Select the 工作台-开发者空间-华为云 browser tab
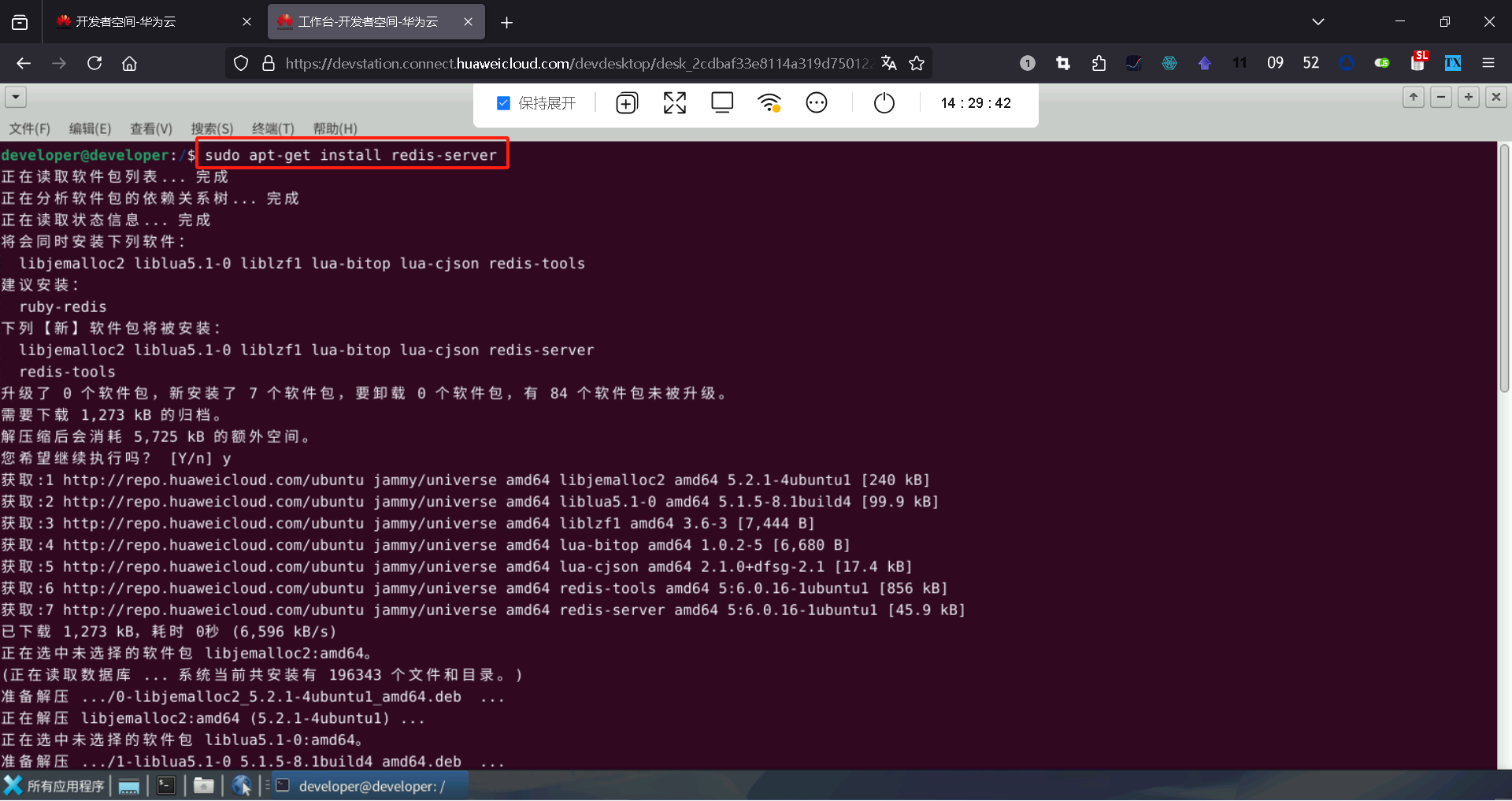 (x=376, y=22)
